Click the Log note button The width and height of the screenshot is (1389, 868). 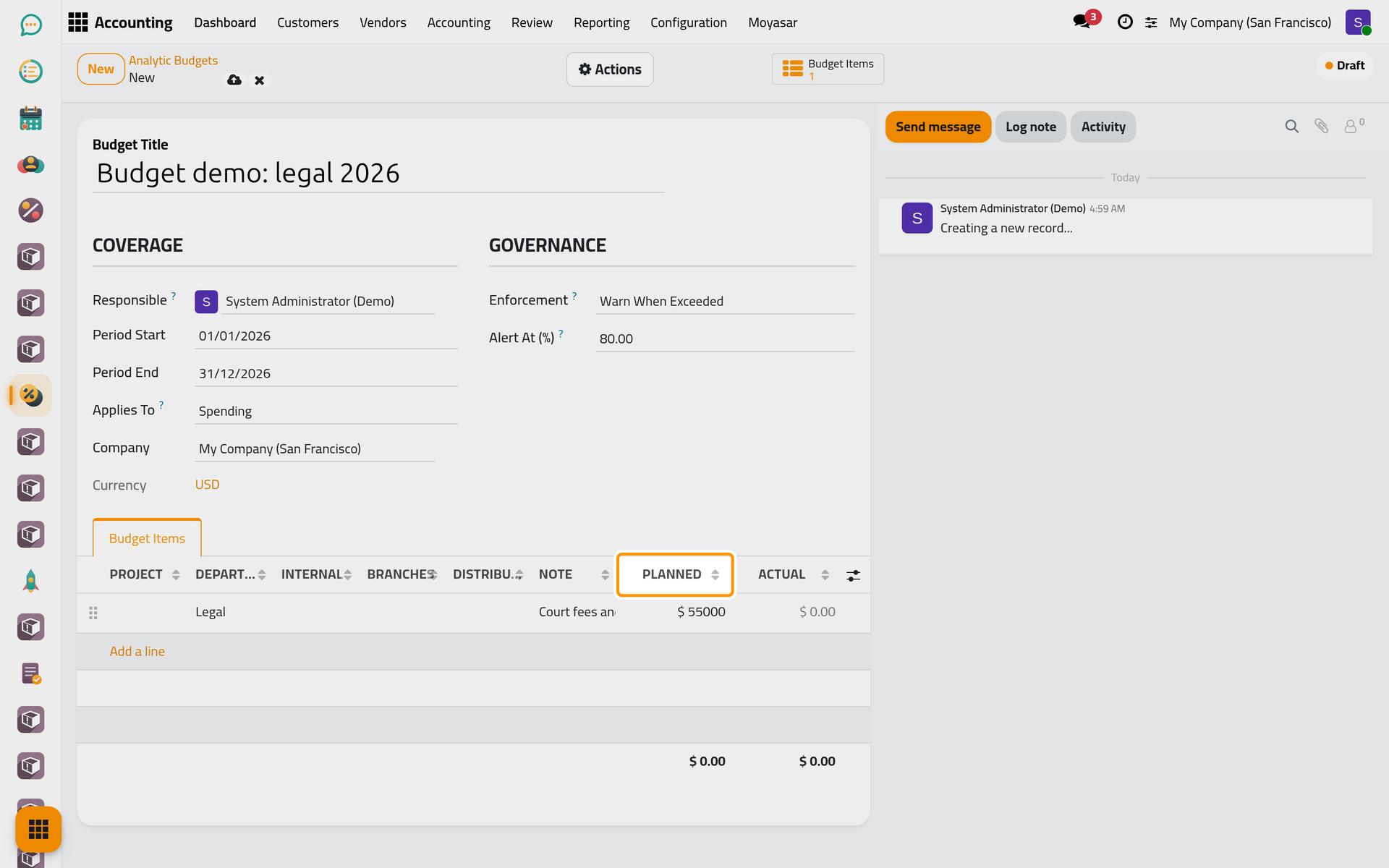point(1030,127)
